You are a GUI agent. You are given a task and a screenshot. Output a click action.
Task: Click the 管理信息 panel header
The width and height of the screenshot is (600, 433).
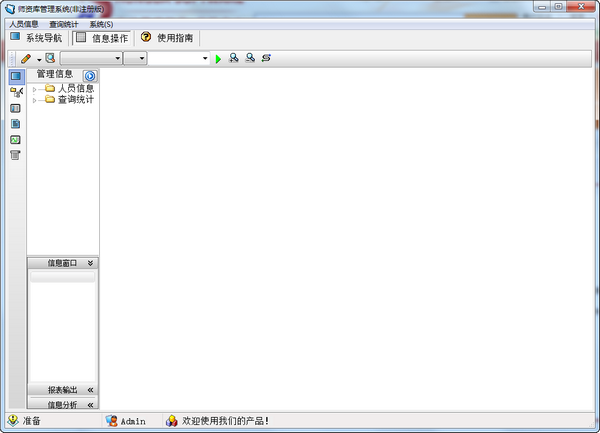pos(54,74)
